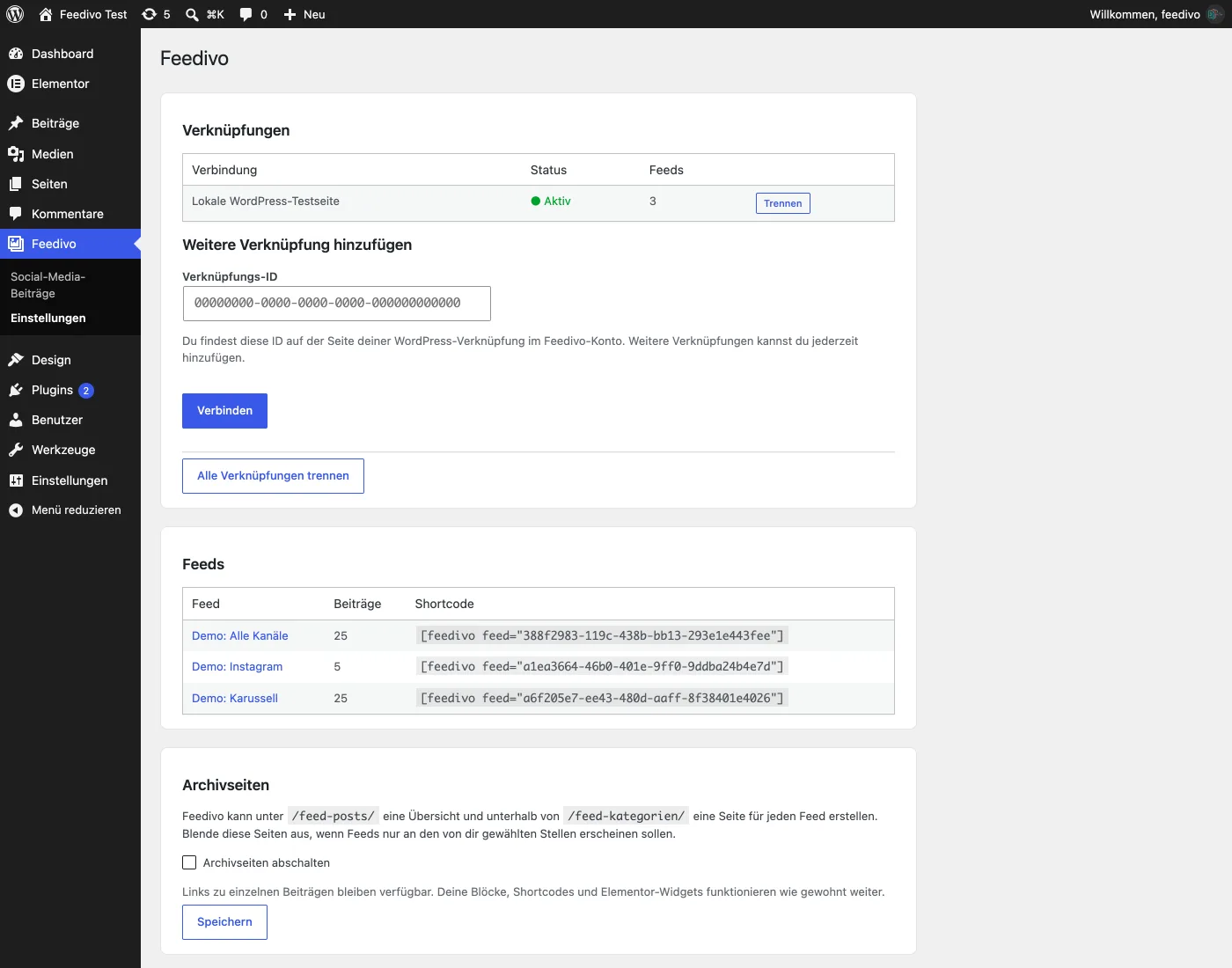Click the Kommentare speech bubble icon
1232x968 pixels.
16,214
